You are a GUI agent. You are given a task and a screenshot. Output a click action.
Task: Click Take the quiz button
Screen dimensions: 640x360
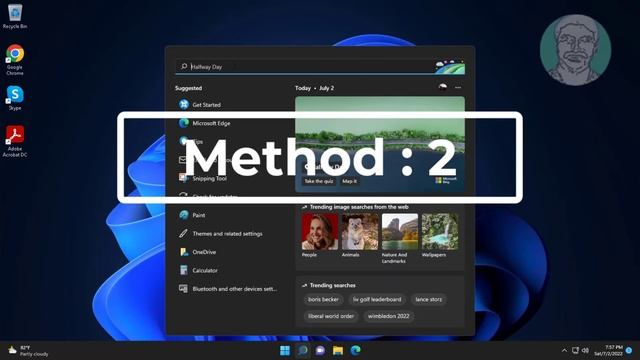coord(319,181)
